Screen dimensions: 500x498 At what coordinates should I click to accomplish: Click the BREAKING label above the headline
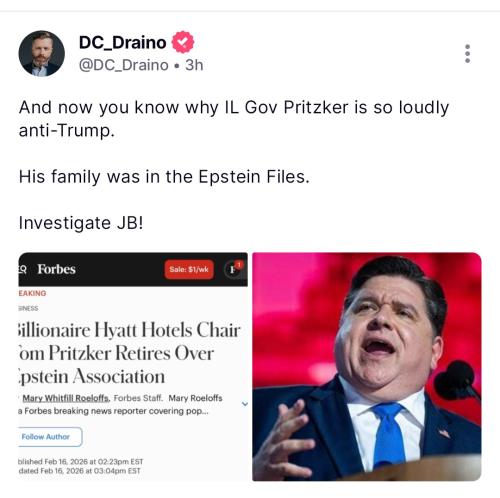click(32, 293)
